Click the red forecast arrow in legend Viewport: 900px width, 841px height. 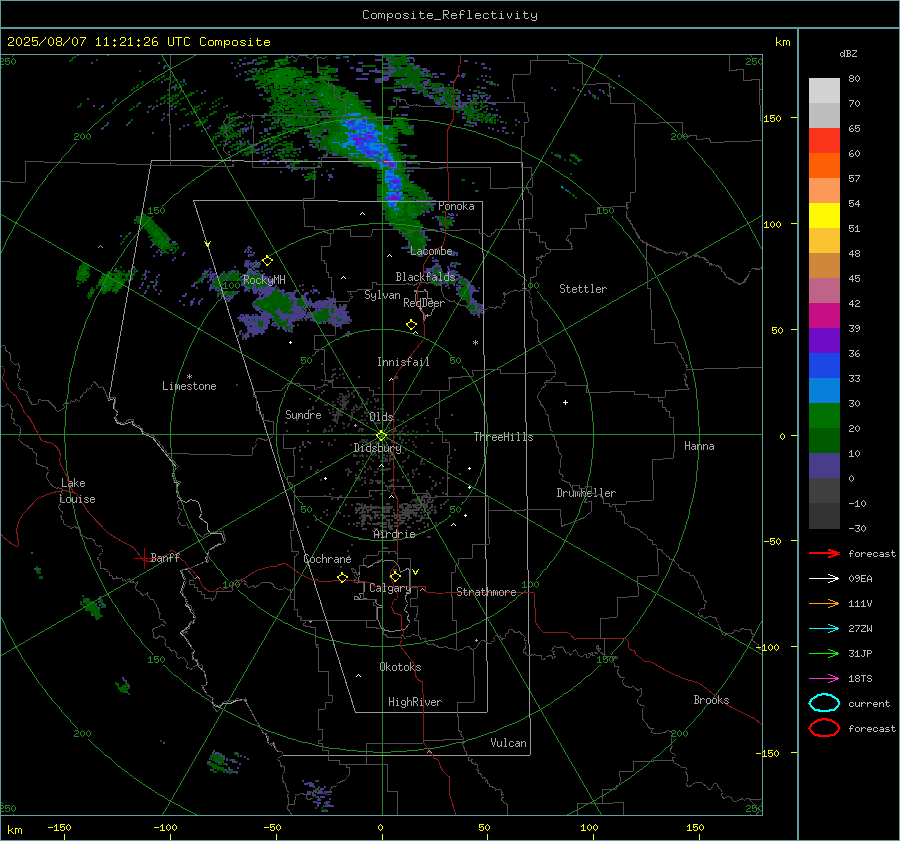pos(824,553)
